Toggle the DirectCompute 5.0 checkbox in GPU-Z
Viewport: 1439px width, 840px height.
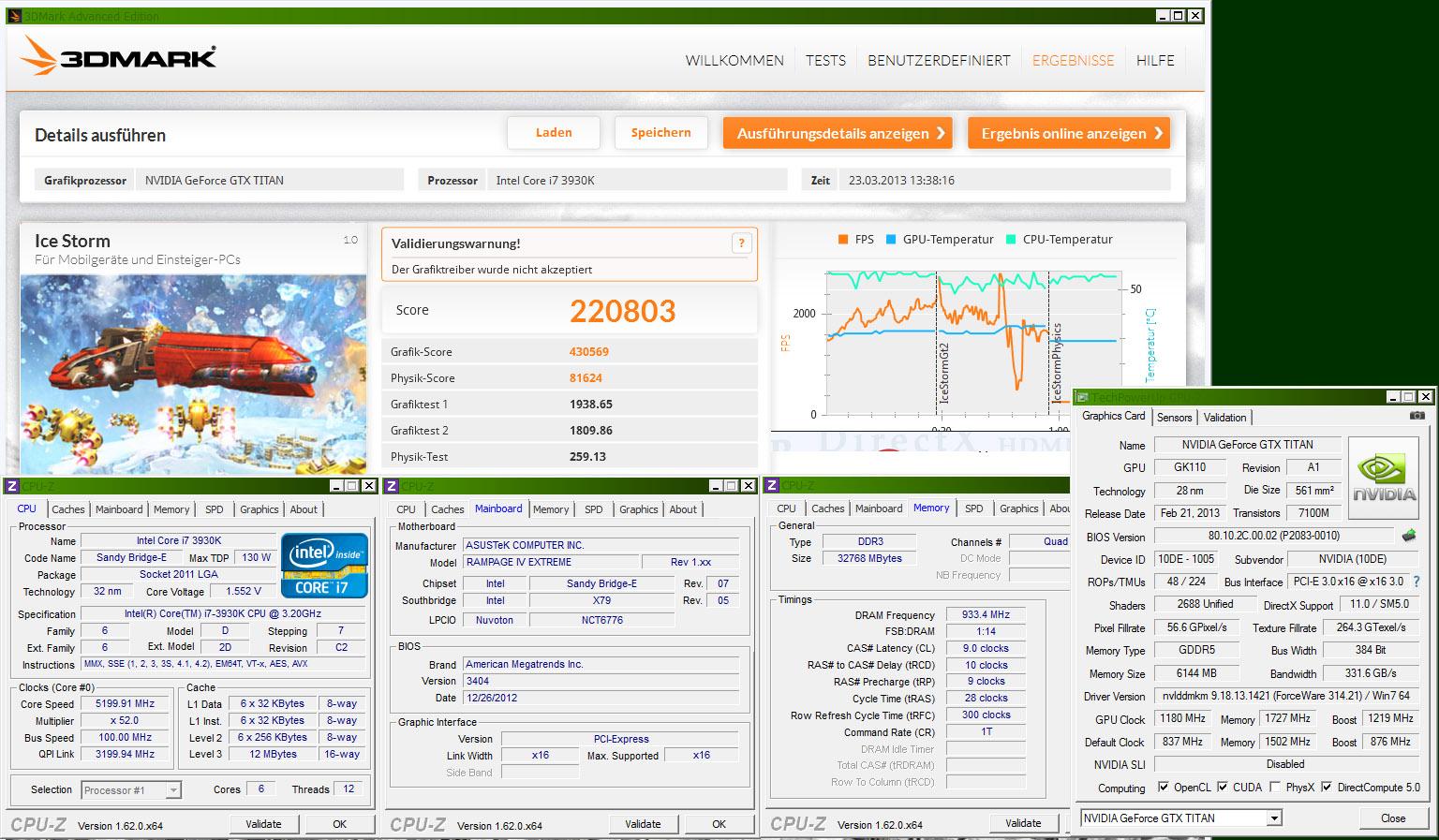click(x=1327, y=787)
